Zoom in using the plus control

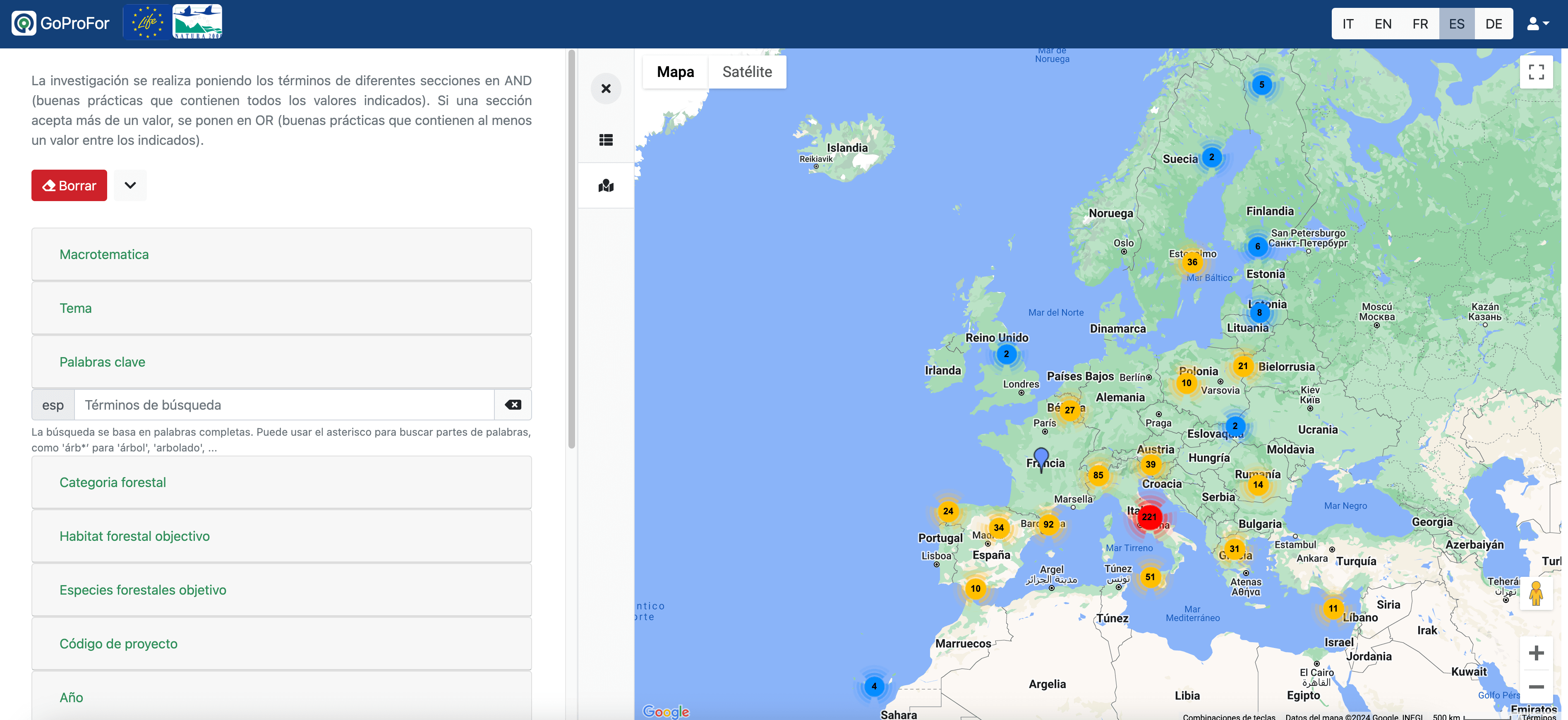pos(1536,653)
